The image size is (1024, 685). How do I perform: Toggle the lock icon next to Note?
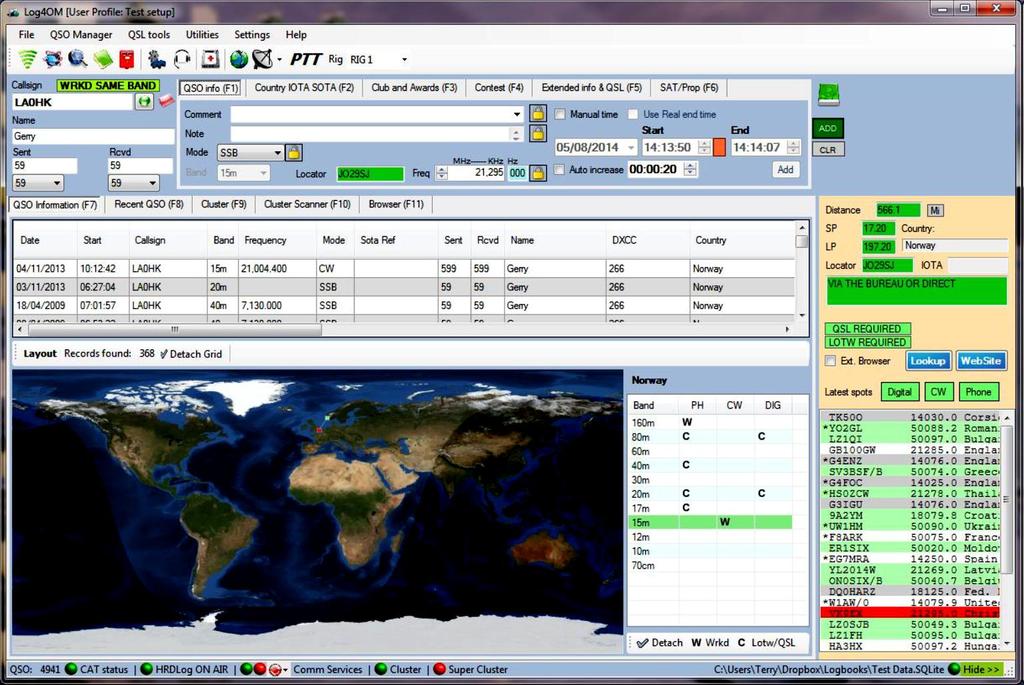pyautogui.click(x=537, y=134)
